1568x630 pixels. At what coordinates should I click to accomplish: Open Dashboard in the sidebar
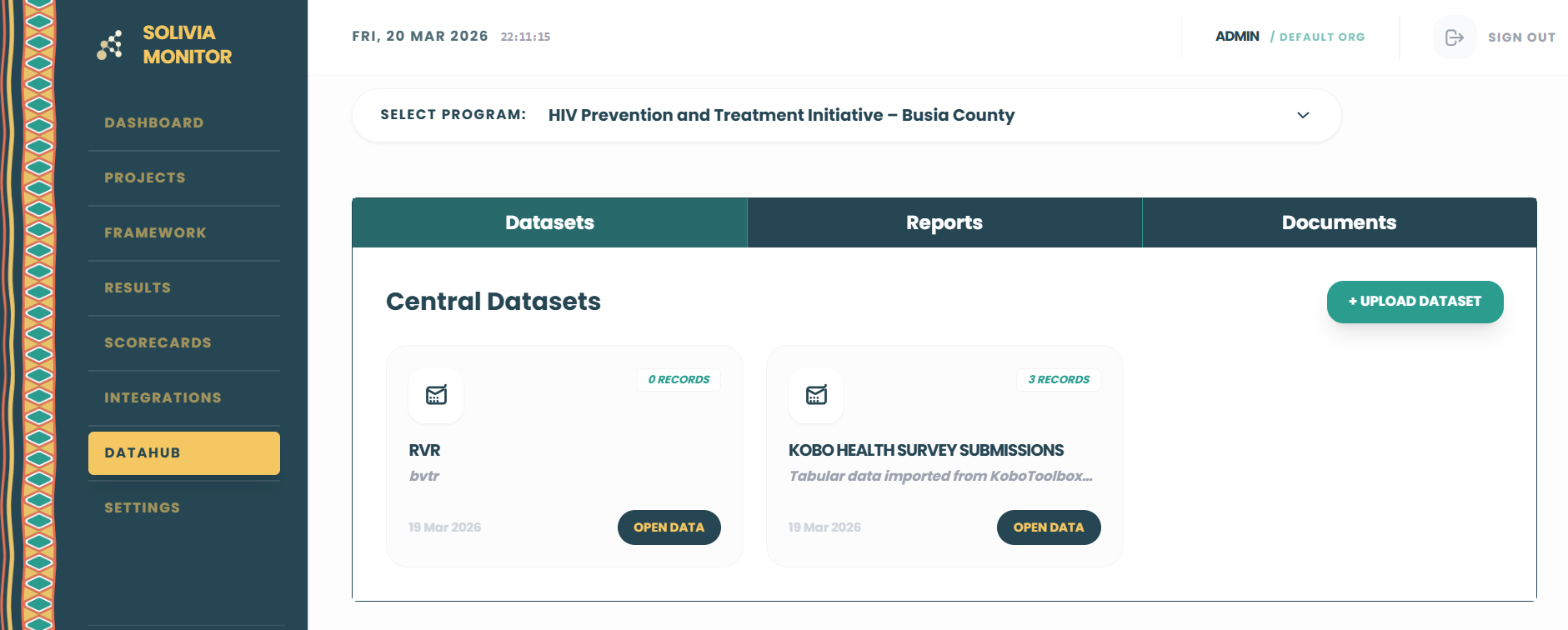pos(184,123)
